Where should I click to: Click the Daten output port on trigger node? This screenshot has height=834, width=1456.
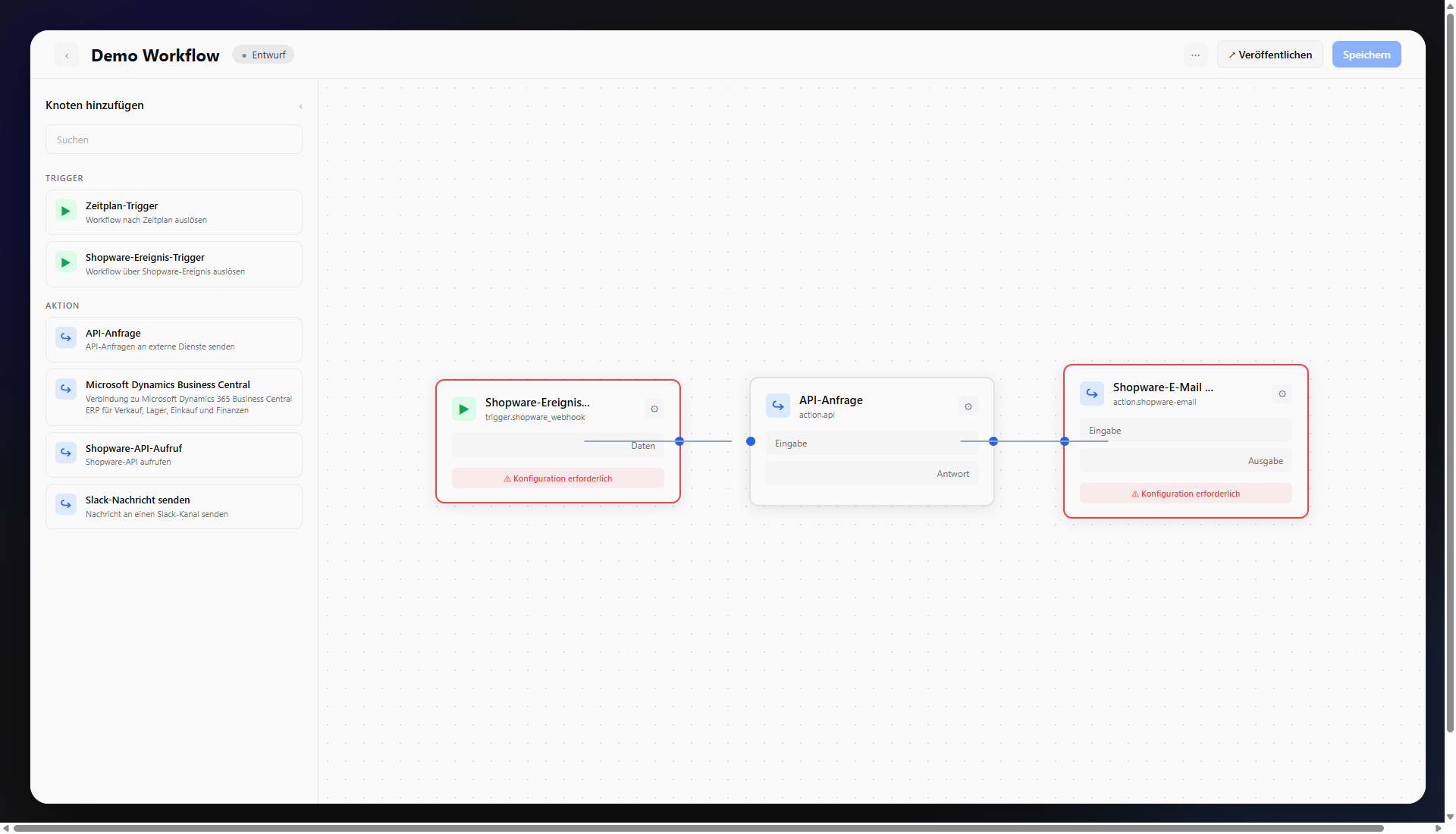click(679, 441)
